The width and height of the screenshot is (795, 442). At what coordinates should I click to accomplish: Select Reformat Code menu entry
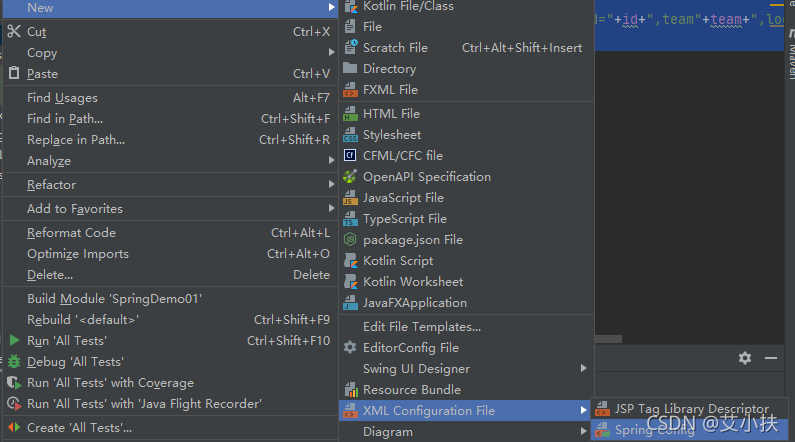[x=170, y=233]
